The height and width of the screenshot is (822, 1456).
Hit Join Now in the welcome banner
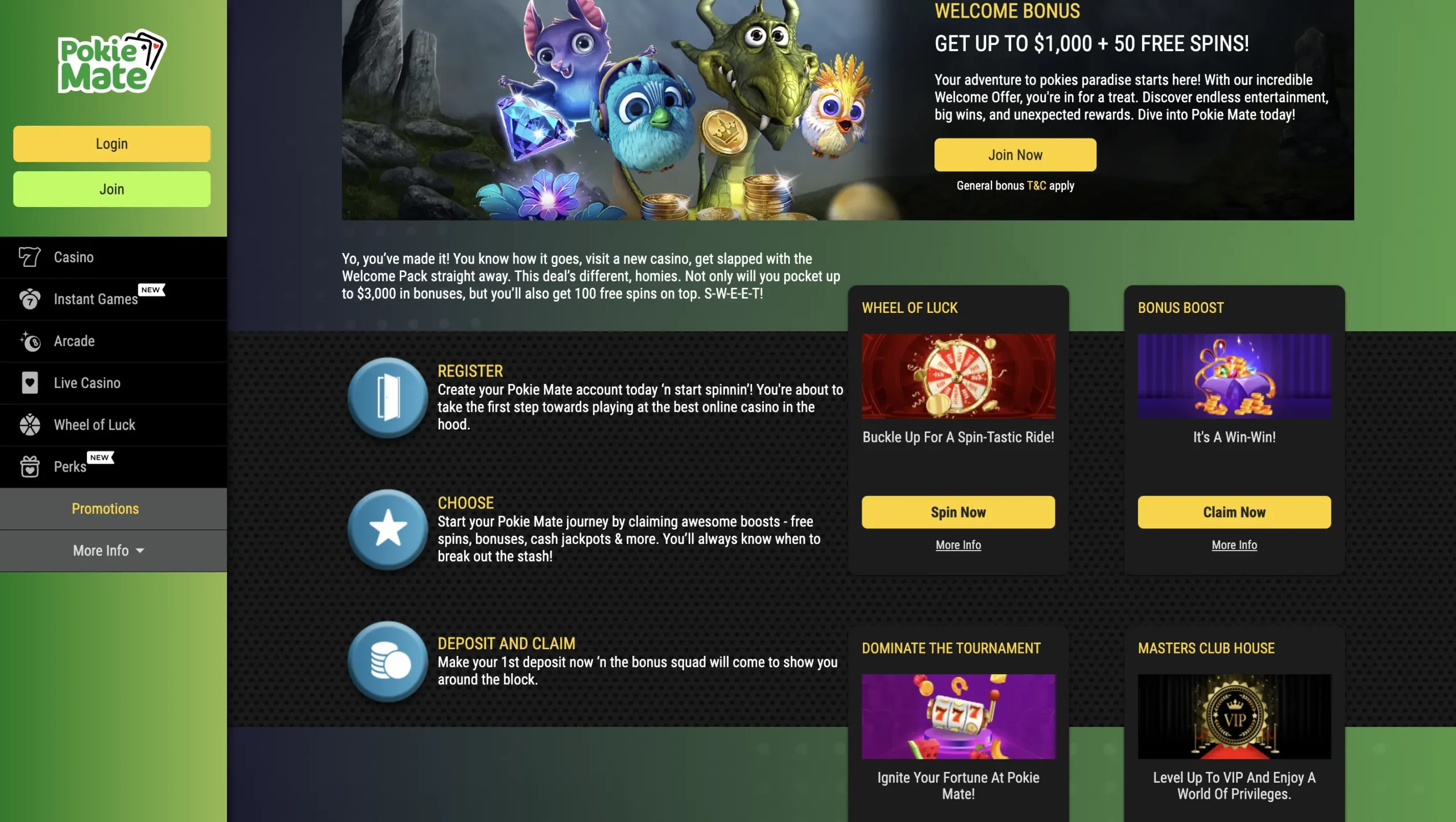tap(1015, 155)
